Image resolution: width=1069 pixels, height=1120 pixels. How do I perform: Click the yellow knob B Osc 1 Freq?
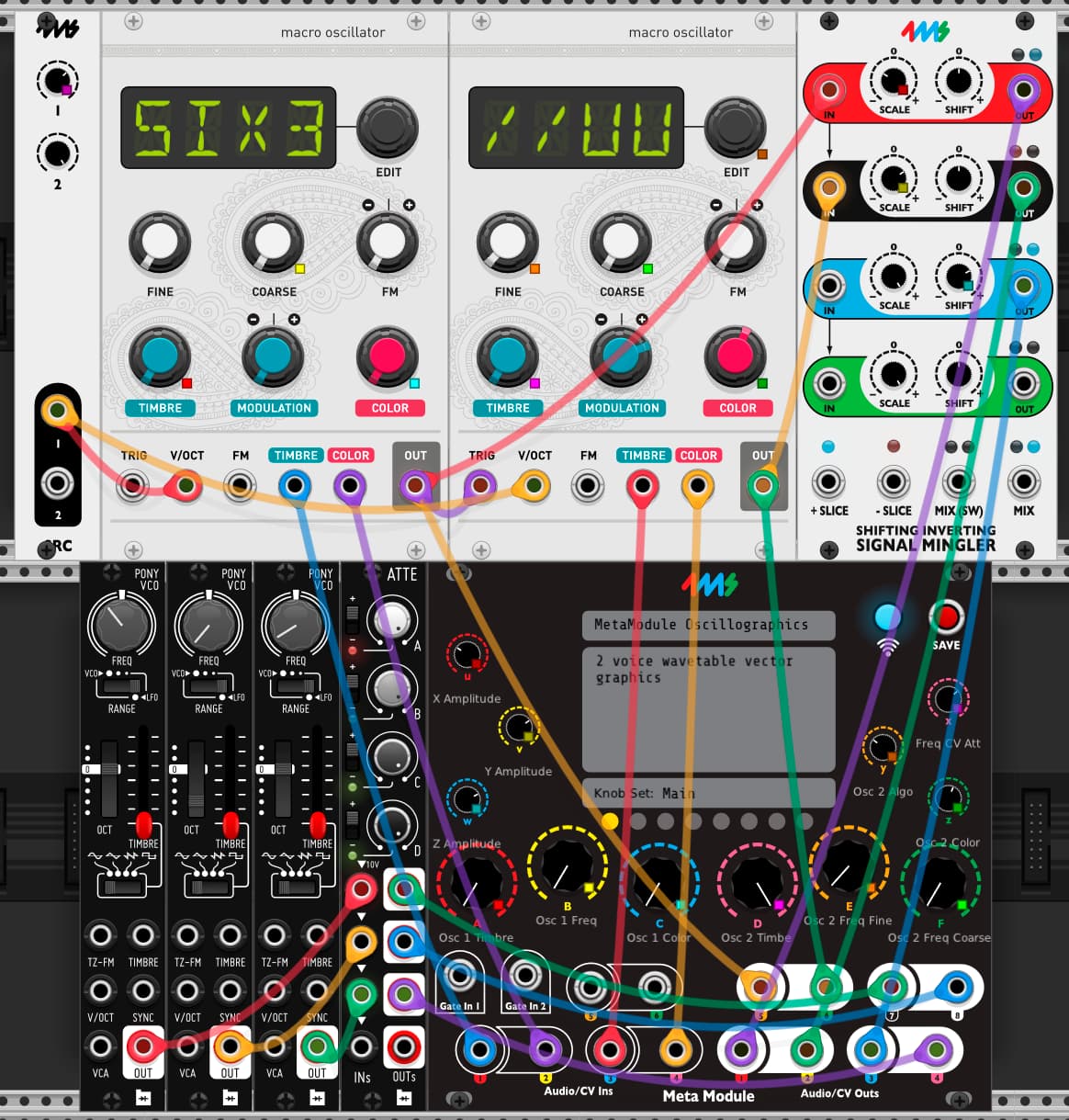coord(568,865)
